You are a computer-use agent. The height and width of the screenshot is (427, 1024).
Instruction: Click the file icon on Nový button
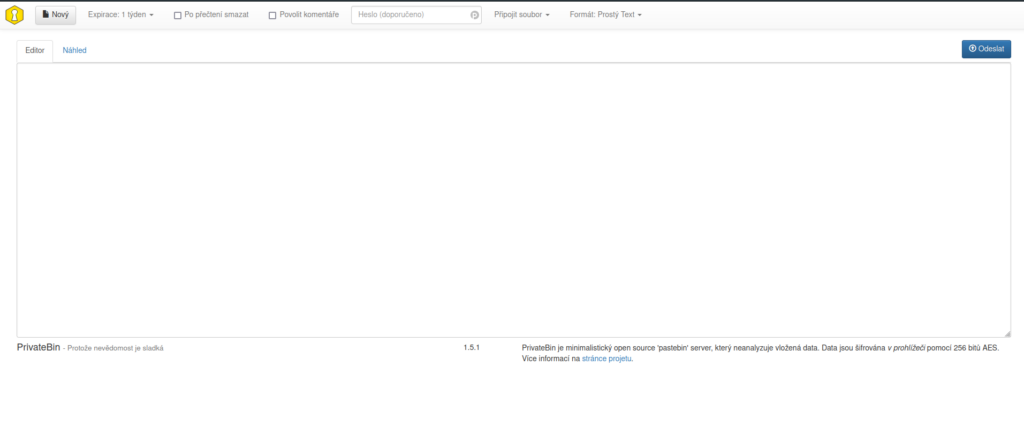click(x=45, y=15)
